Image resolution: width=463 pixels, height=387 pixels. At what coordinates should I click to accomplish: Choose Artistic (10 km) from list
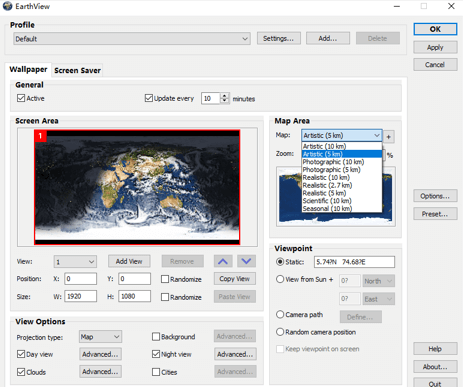pos(342,146)
